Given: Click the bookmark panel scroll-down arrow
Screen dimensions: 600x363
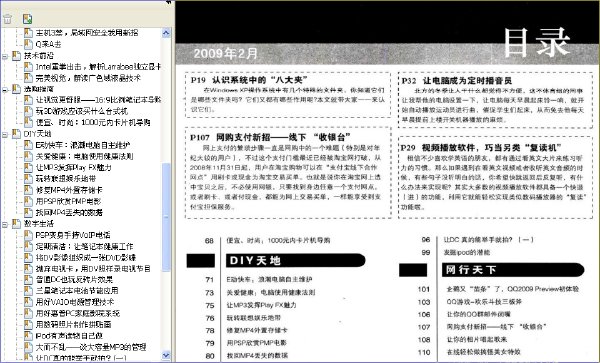Looking at the screenshot, I should pyautogui.click(x=166, y=355).
